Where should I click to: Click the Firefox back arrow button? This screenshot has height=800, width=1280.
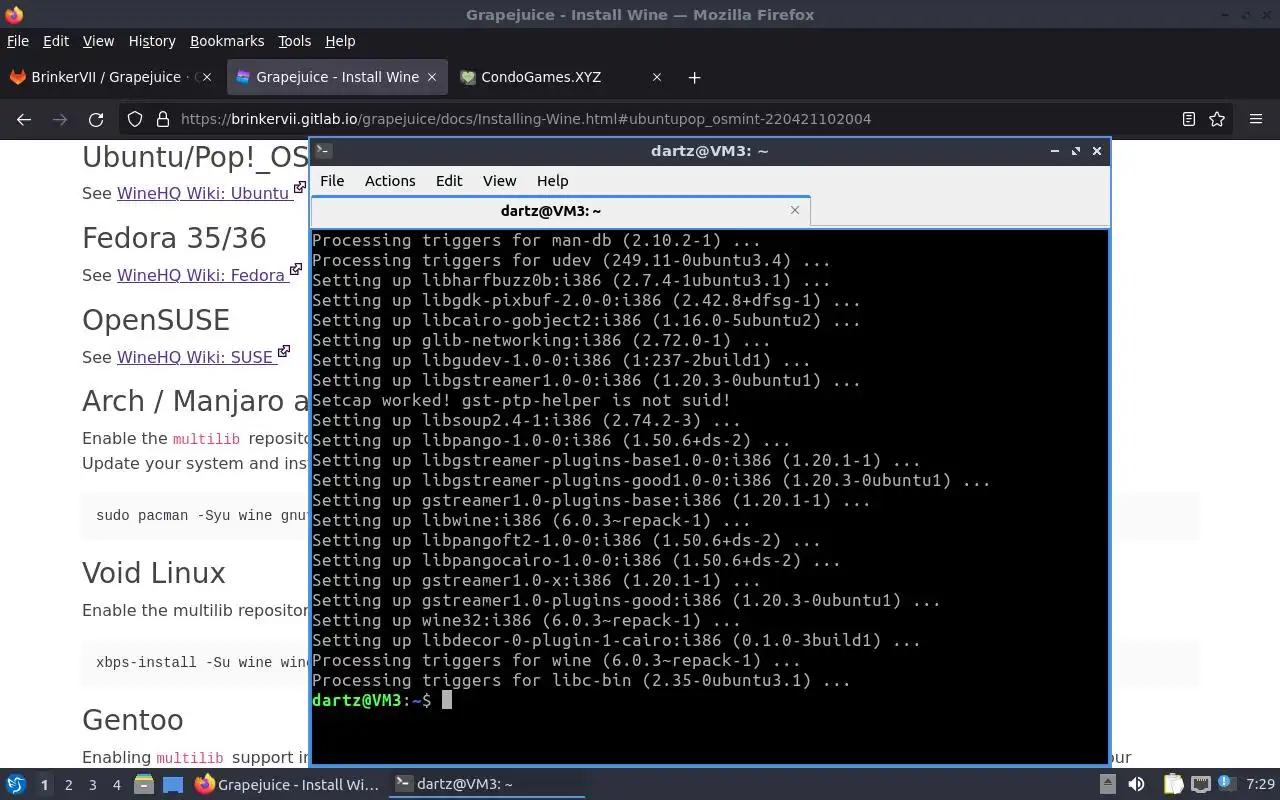(24, 119)
